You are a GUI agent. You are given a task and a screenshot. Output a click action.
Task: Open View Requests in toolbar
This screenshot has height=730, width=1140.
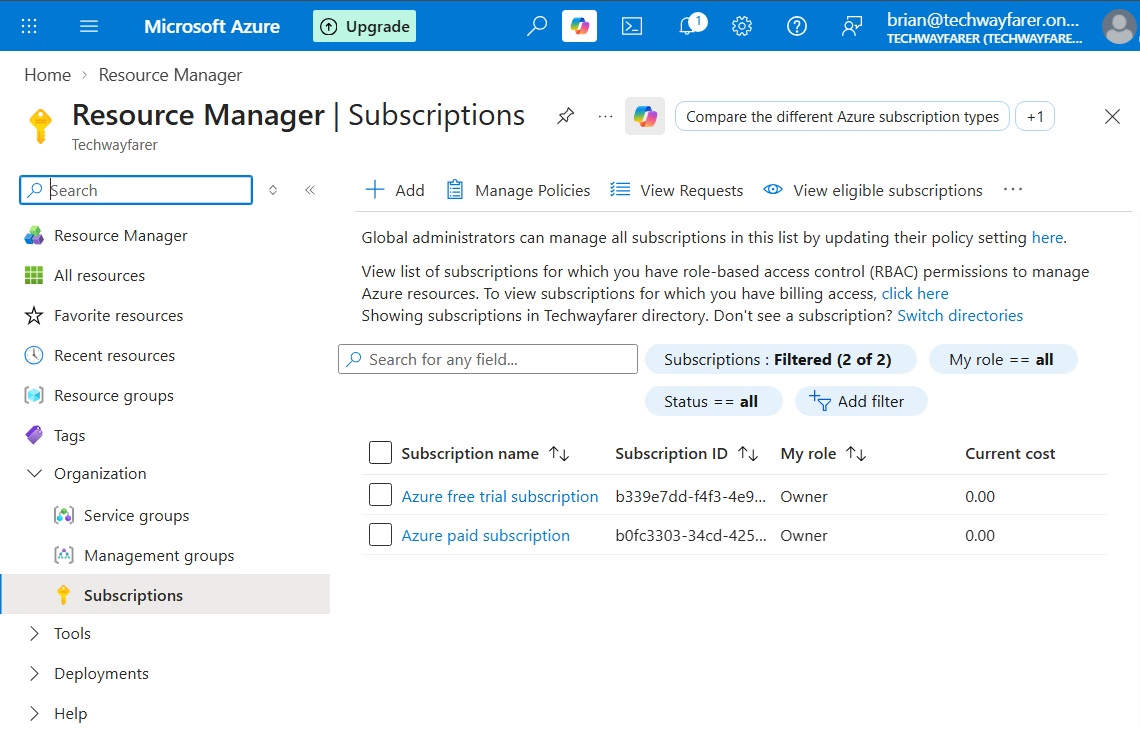676,190
